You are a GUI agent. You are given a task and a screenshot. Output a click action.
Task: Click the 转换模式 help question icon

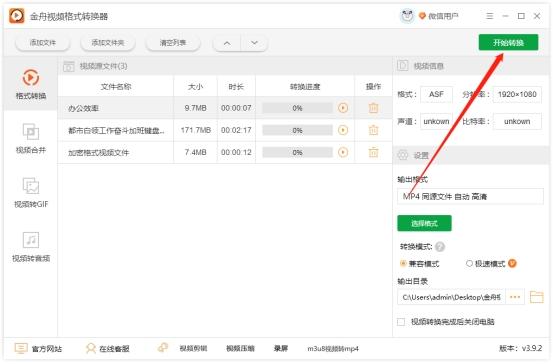(440, 247)
